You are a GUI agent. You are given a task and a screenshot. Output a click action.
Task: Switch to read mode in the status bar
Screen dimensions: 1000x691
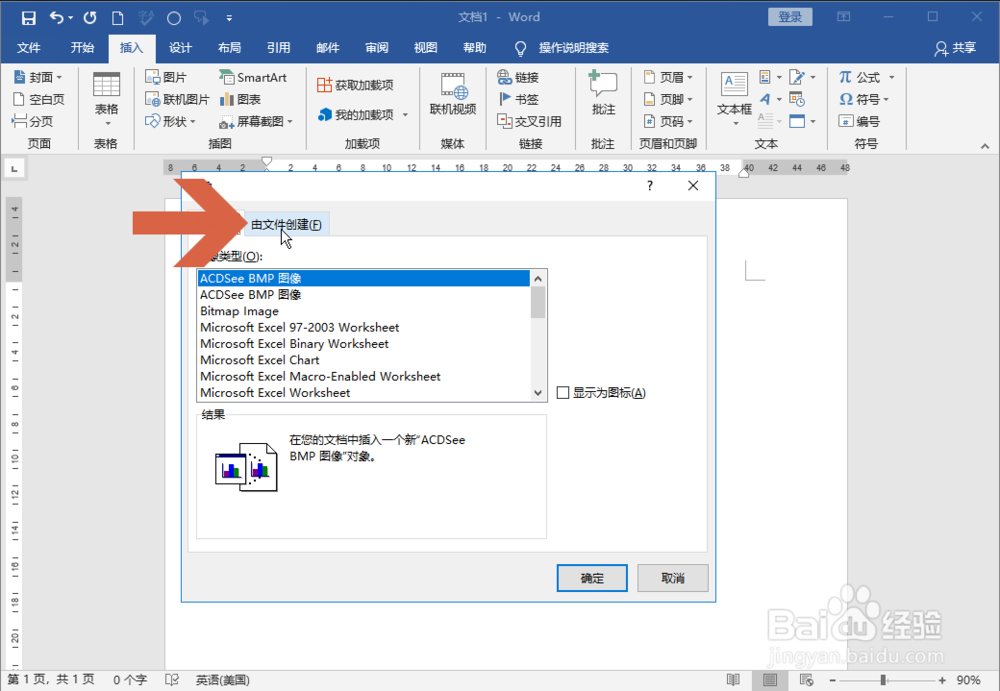pos(733,680)
